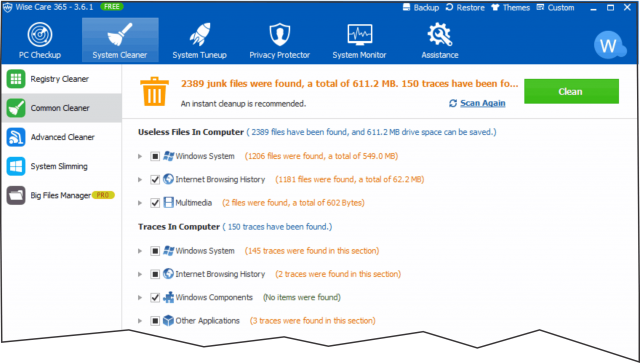Image resolution: width=640 pixels, height=363 pixels.
Task: Click the Restore arrow icon
Action: pos(449,7)
